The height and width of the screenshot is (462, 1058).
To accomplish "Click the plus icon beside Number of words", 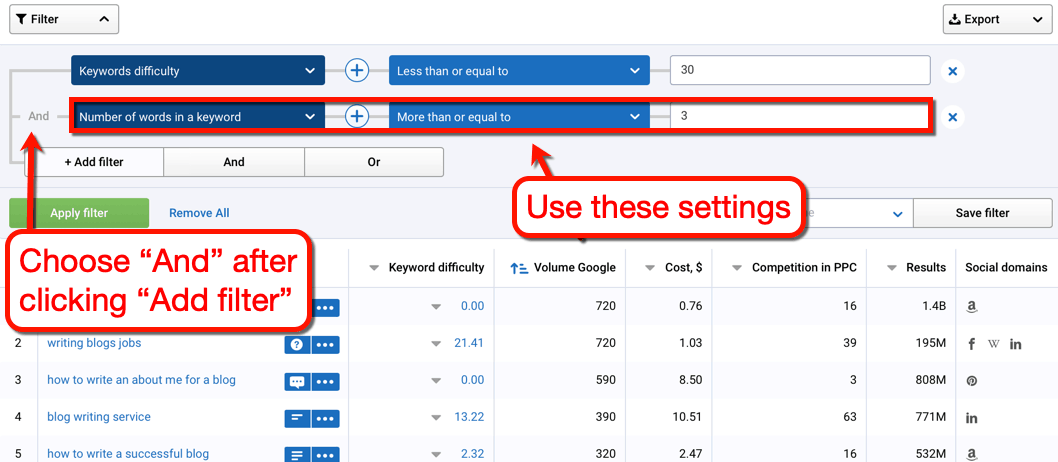I will [x=357, y=117].
